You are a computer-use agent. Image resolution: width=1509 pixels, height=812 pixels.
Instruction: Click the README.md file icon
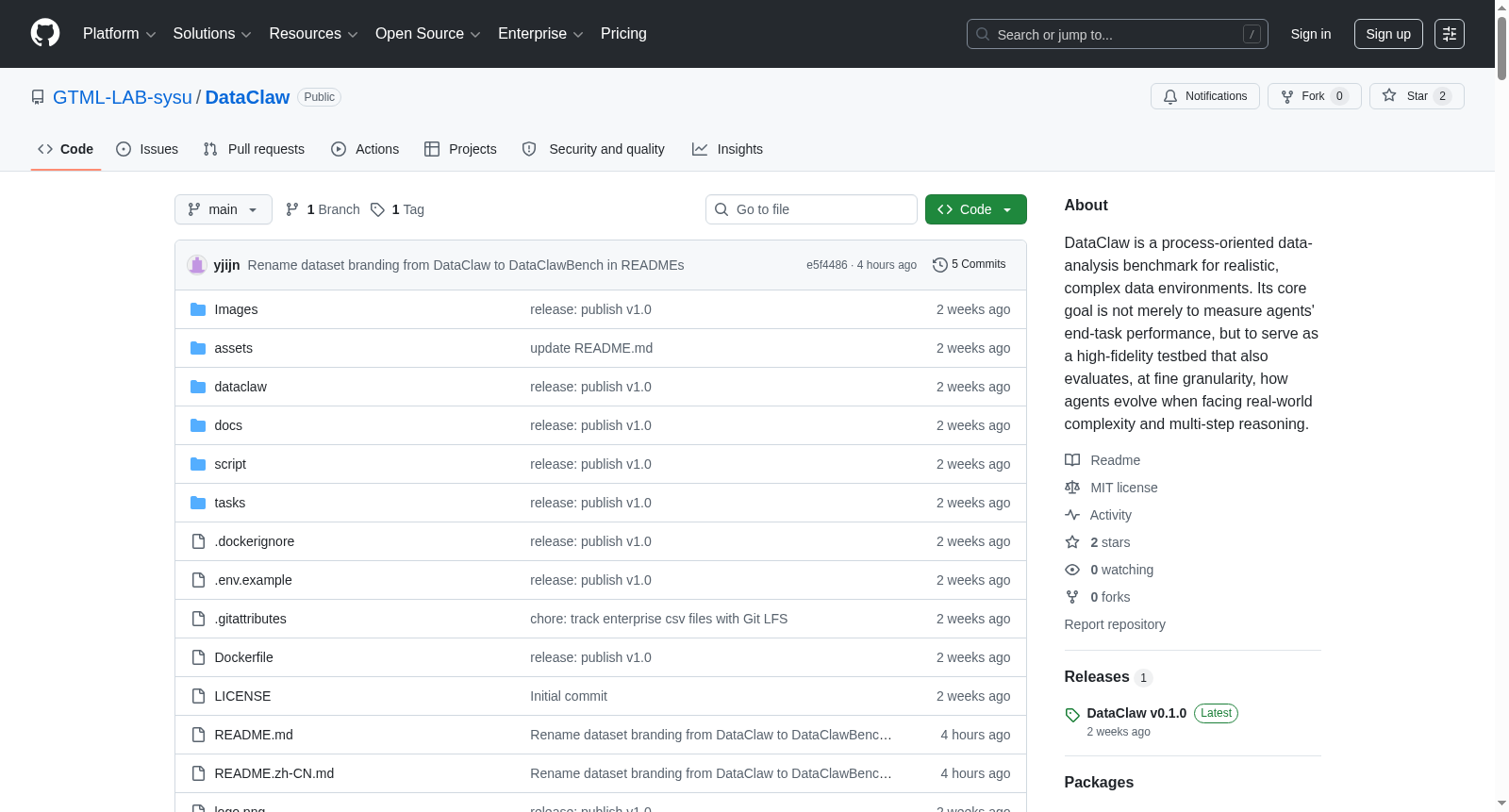(x=198, y=735)
